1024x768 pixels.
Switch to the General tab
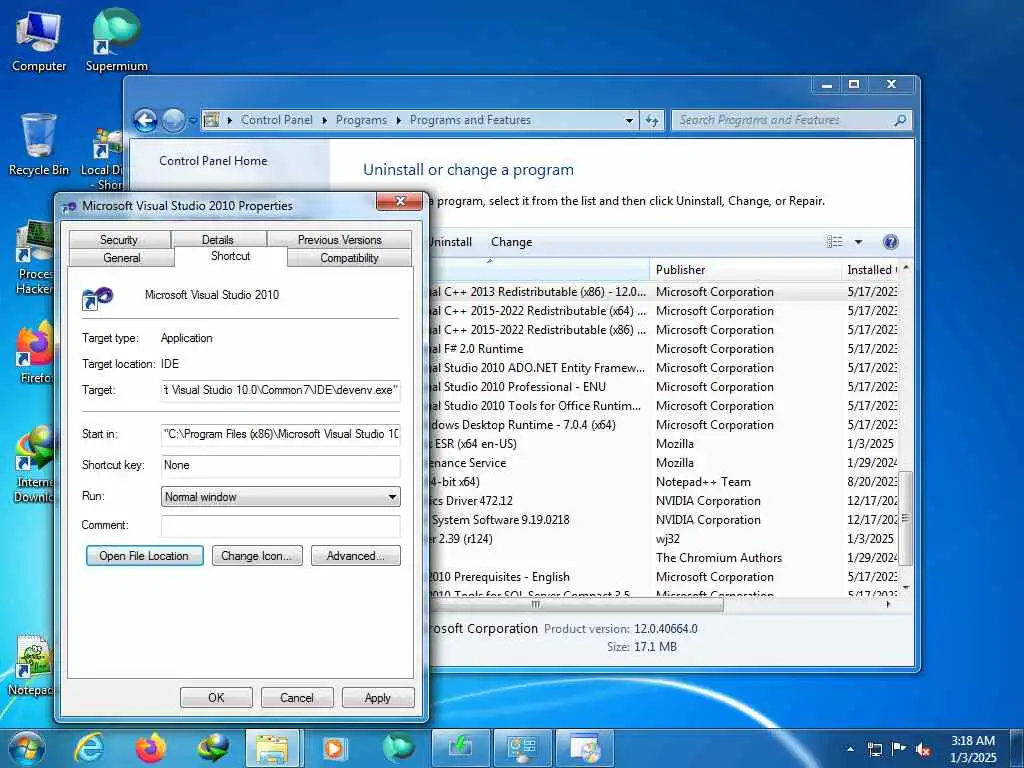coord(121,258)
